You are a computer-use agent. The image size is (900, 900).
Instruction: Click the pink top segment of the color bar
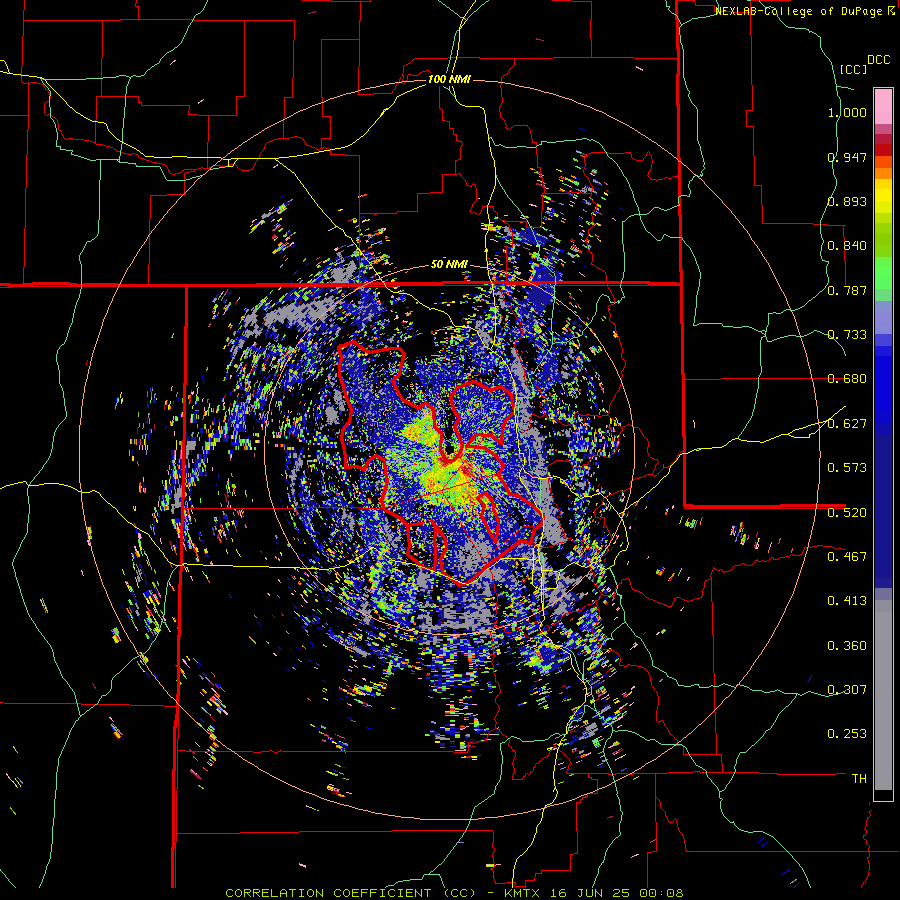click(883, 107)
